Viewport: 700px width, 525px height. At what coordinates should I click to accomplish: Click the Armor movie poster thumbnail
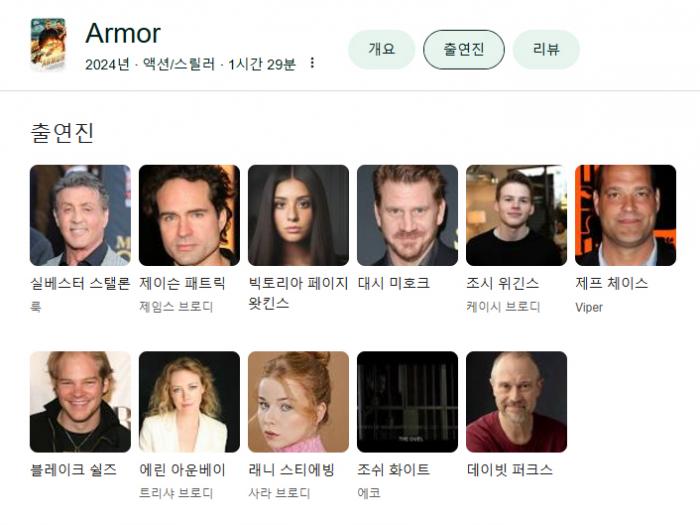48,44
